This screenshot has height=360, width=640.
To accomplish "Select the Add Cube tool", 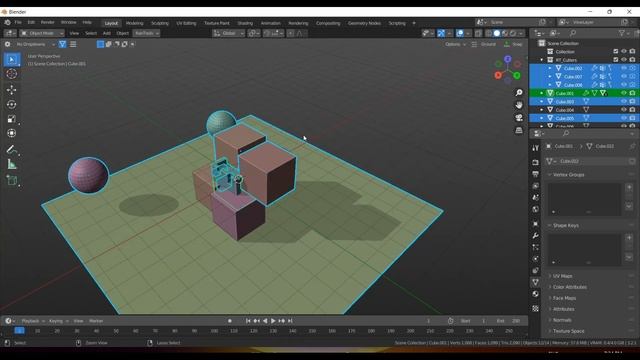I will (x=12, y=180).
